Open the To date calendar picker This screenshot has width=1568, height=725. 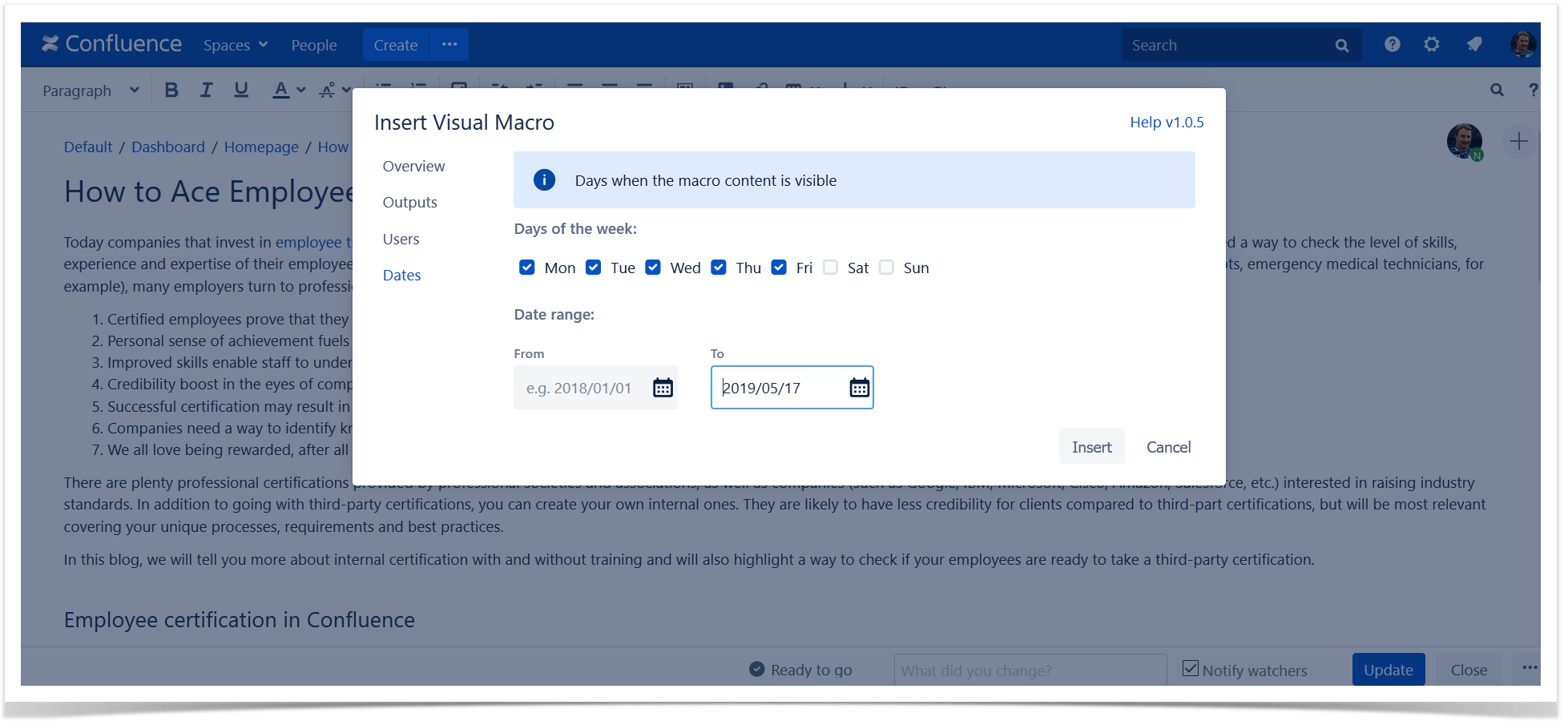click(x=859, y=389)
